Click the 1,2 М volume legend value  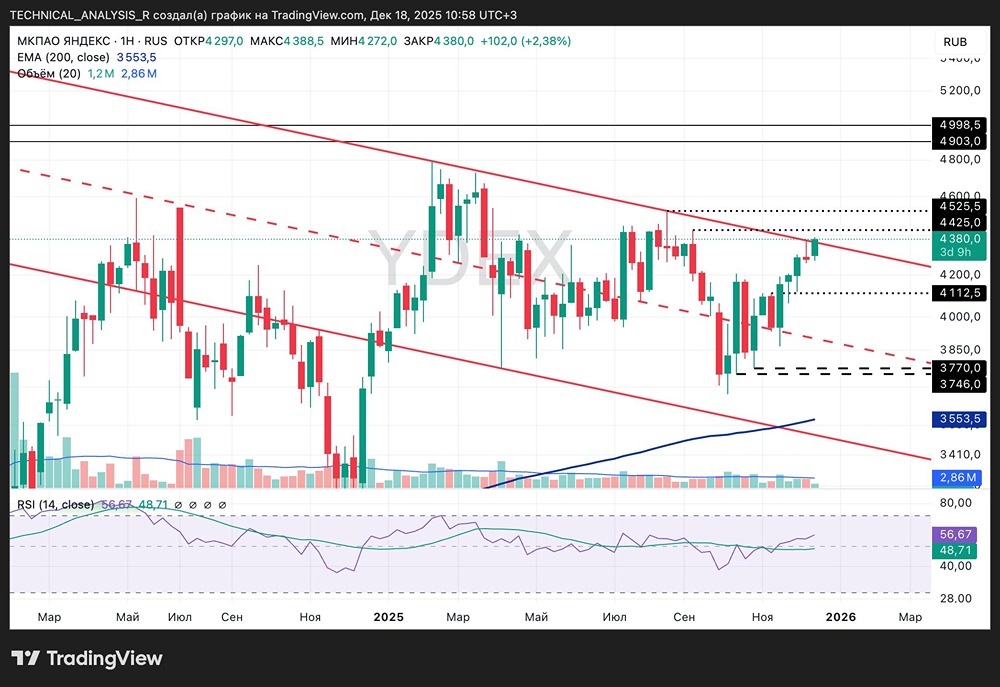tap(101, 73)
